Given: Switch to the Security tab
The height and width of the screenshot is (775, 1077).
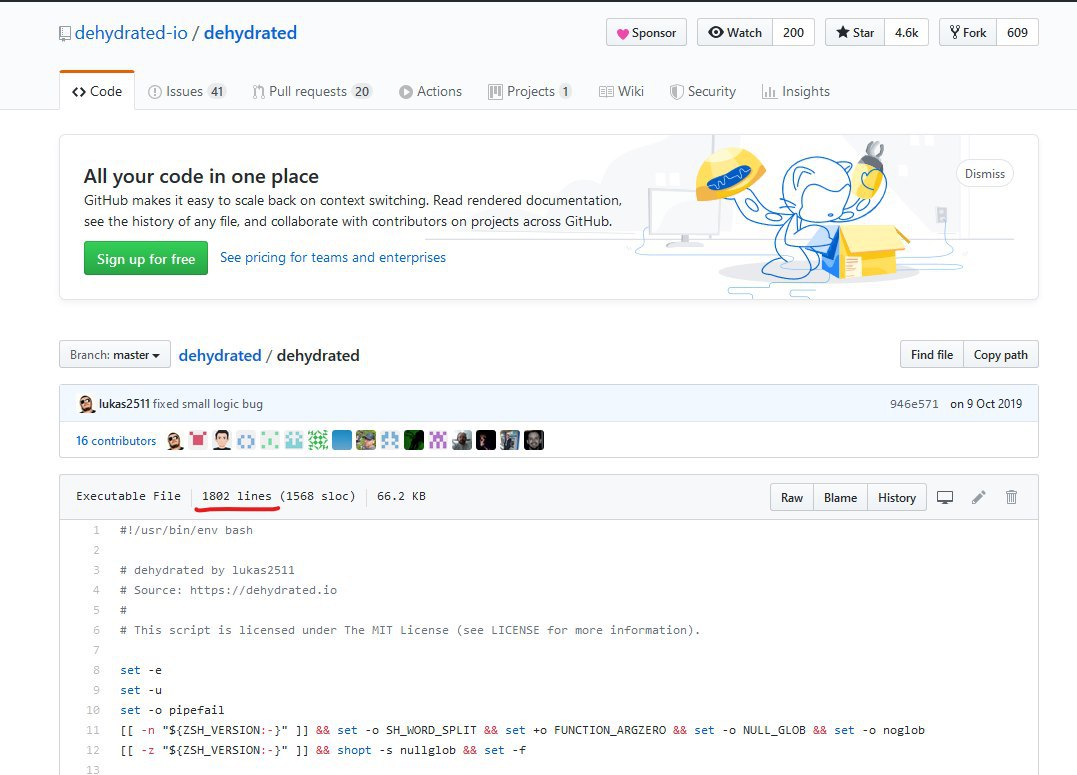Looking at the screenshot, I should point(703,91).
